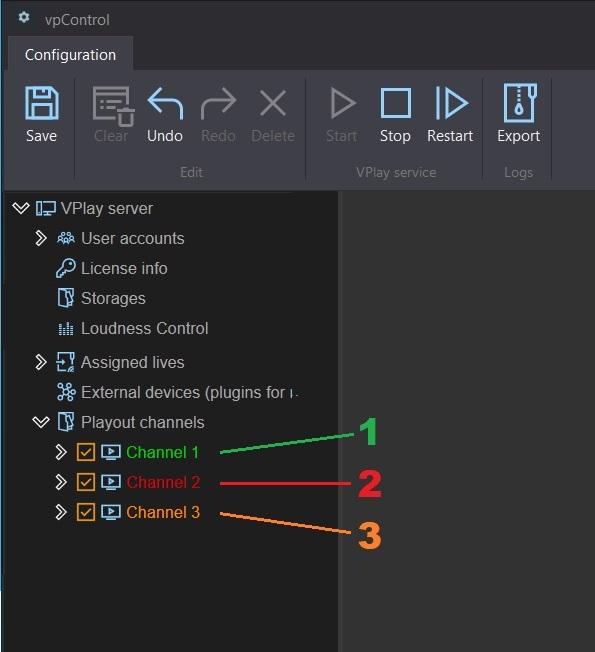Select VPlay server in the tree

[x=106, y=208]
